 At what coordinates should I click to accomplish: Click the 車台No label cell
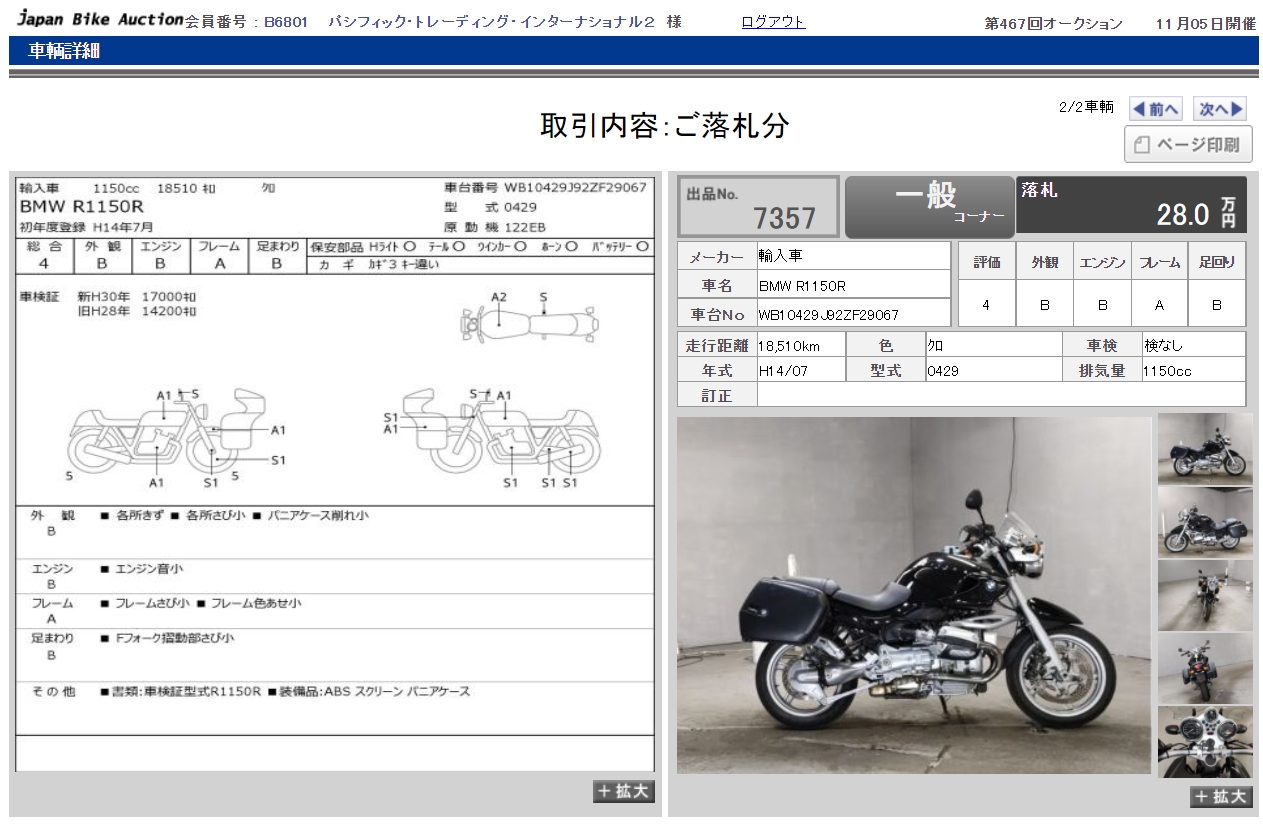[716, 314]
